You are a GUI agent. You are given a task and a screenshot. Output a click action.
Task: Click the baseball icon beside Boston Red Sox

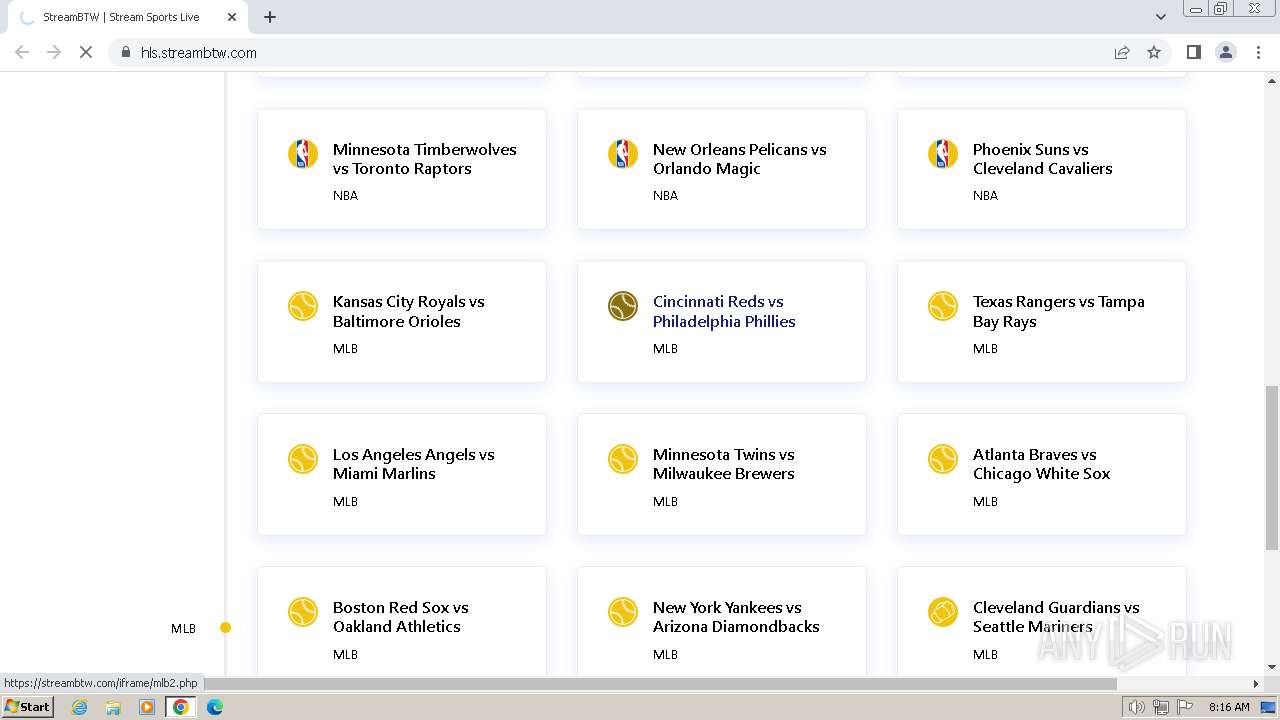tap(303, 612)
